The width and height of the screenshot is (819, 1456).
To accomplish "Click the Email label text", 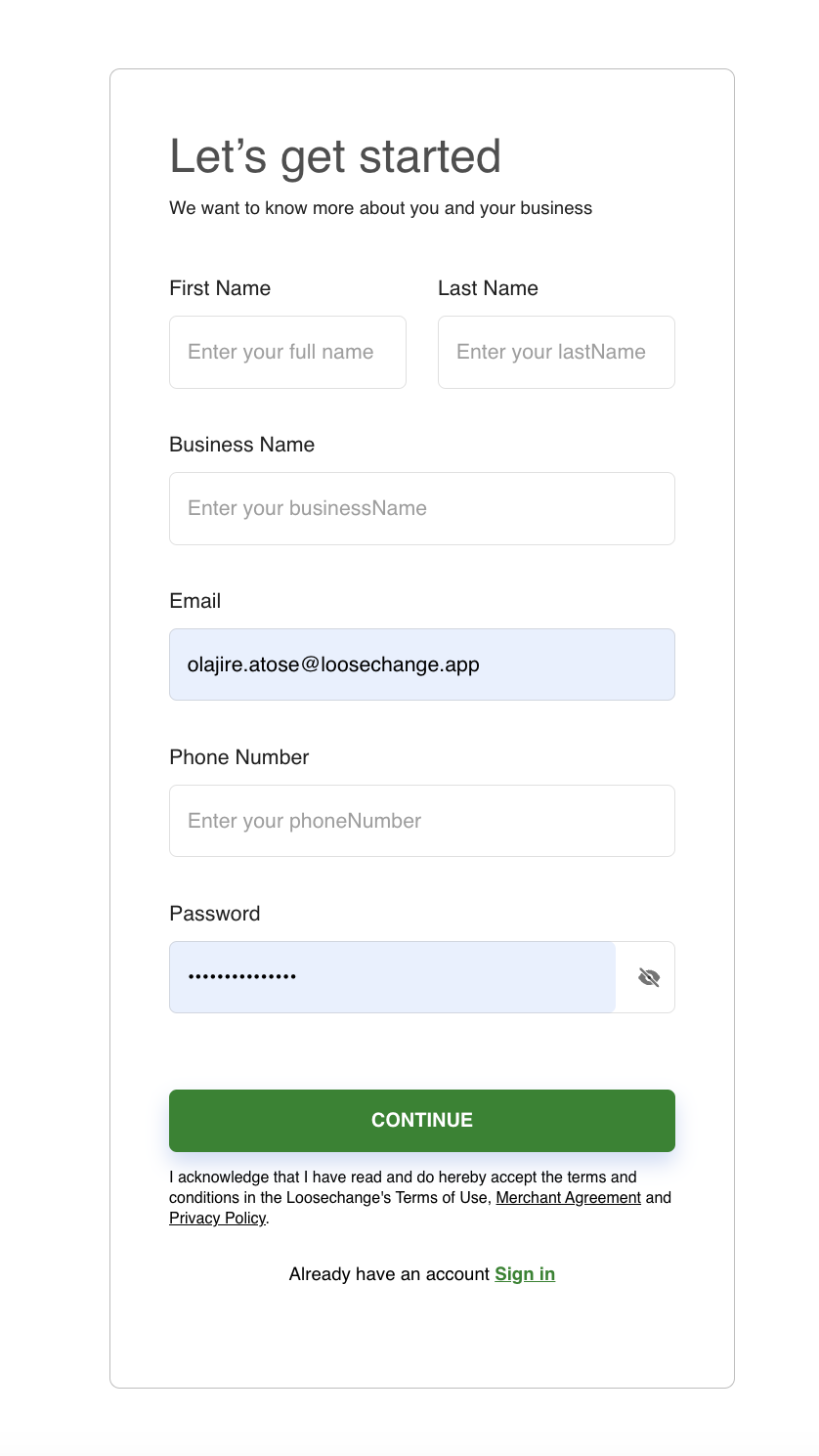I will 194,601.
